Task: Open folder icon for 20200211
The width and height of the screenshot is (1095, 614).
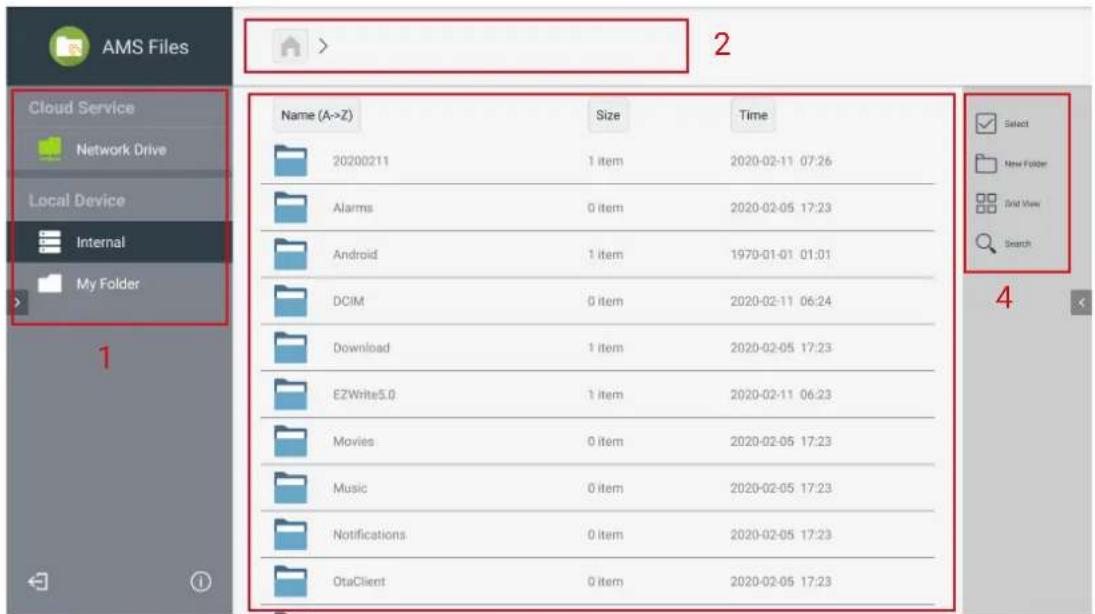Action: pos(291,161)
